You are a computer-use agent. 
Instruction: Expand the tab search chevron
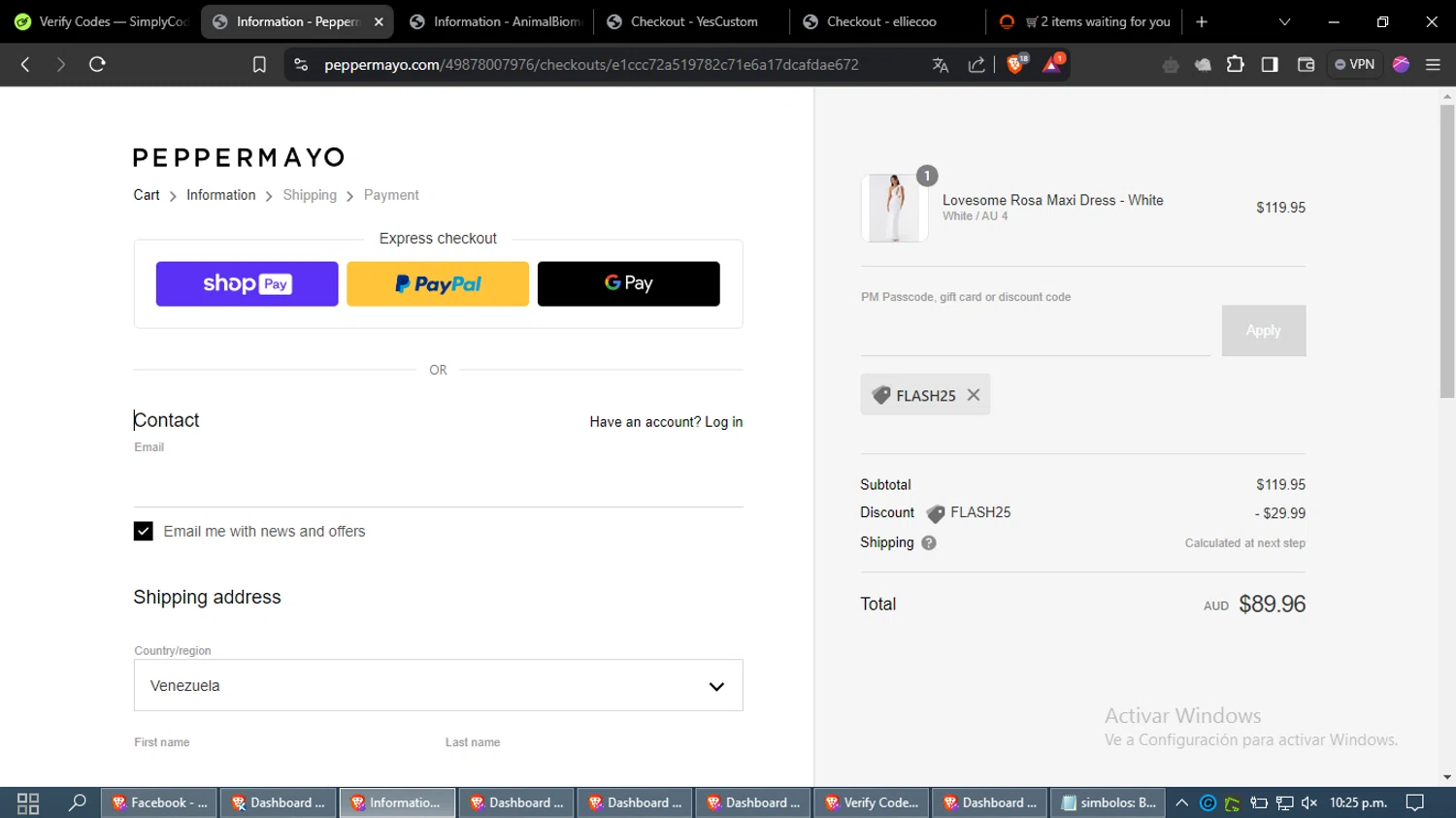tap(1284, 21)
